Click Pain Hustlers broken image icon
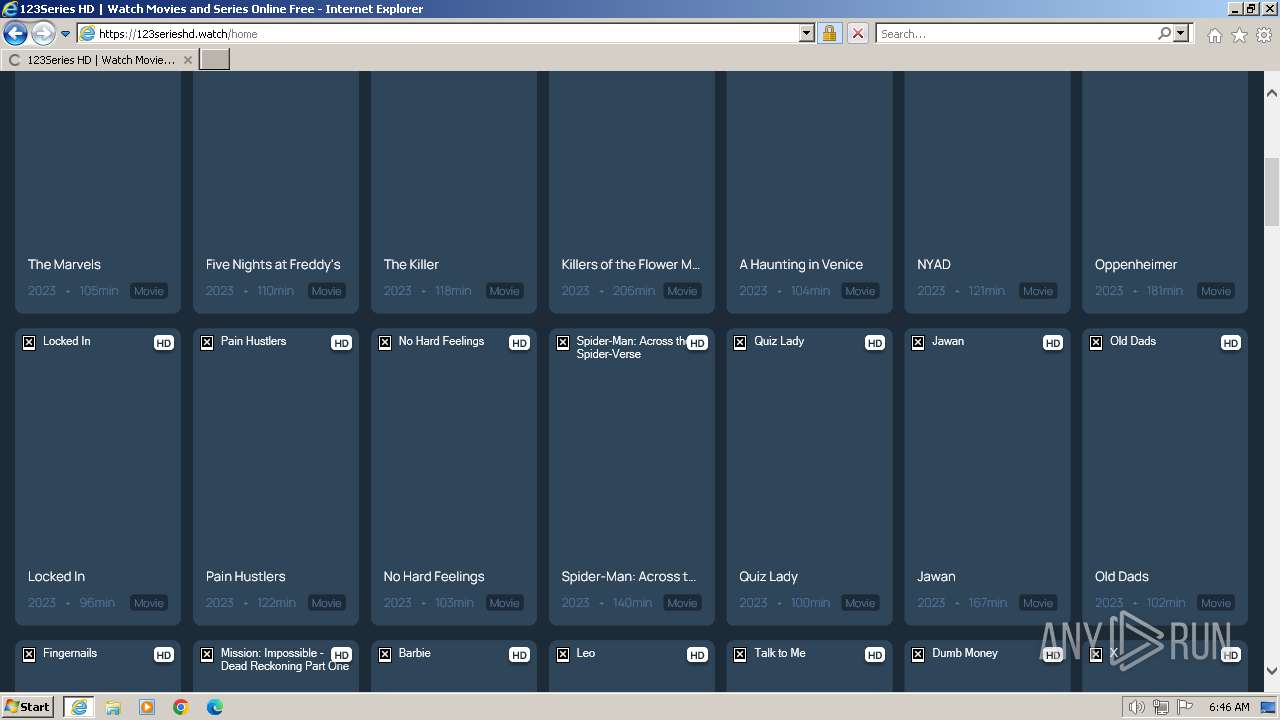 pos(207,343)
